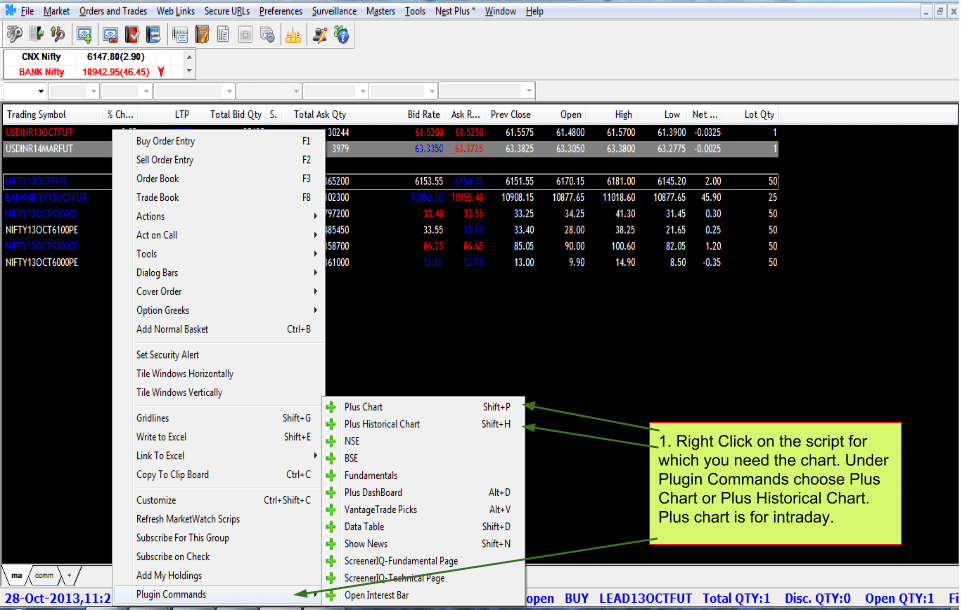
Task: Open Data Table plugin command
Action: click(424, 527)
